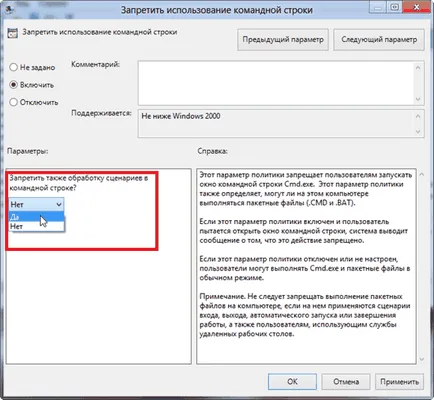Choose 'Нет' in the dropdown list
The image size is (434, 400).
tap(36, 226)
